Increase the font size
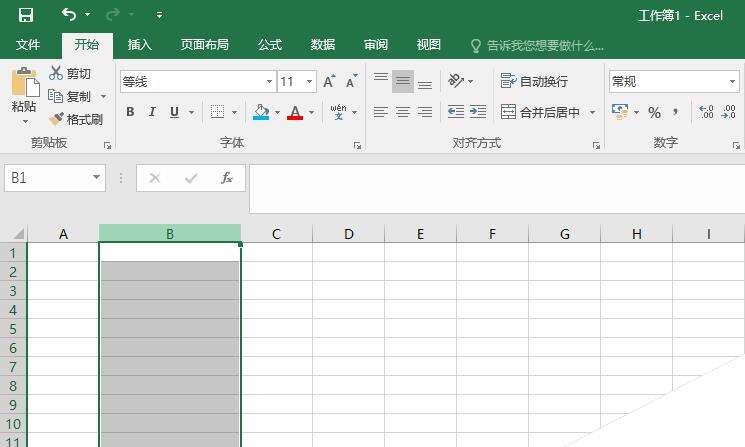Image resolution: width=745 pixels, height=447 pixels. tap(329, 82)
